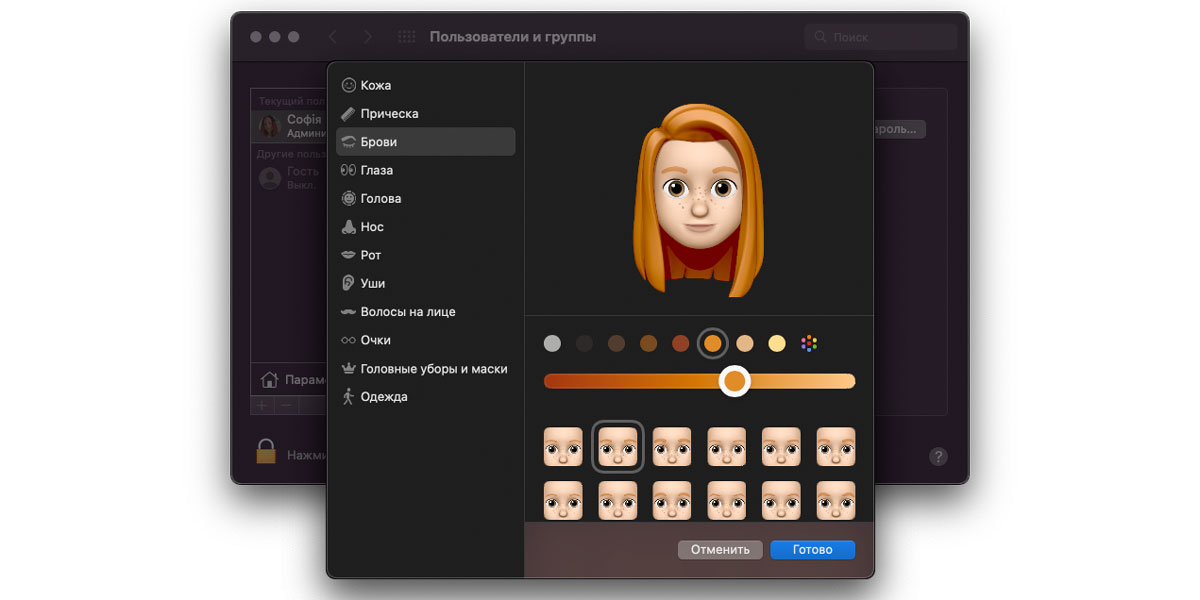The width and height of the screenshot is (1200, 600).
Task: Click the add user plus button
Action: (x=262, y=405)
